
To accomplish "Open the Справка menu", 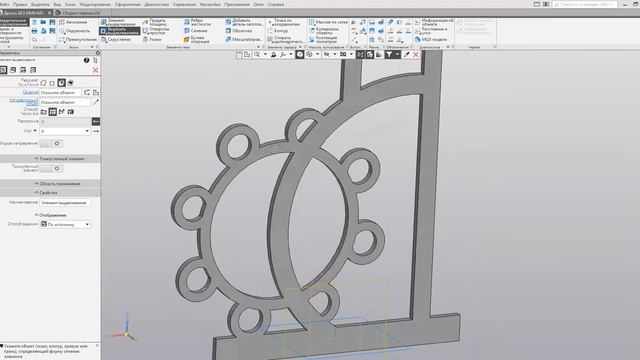I will [x=276, y=4].
